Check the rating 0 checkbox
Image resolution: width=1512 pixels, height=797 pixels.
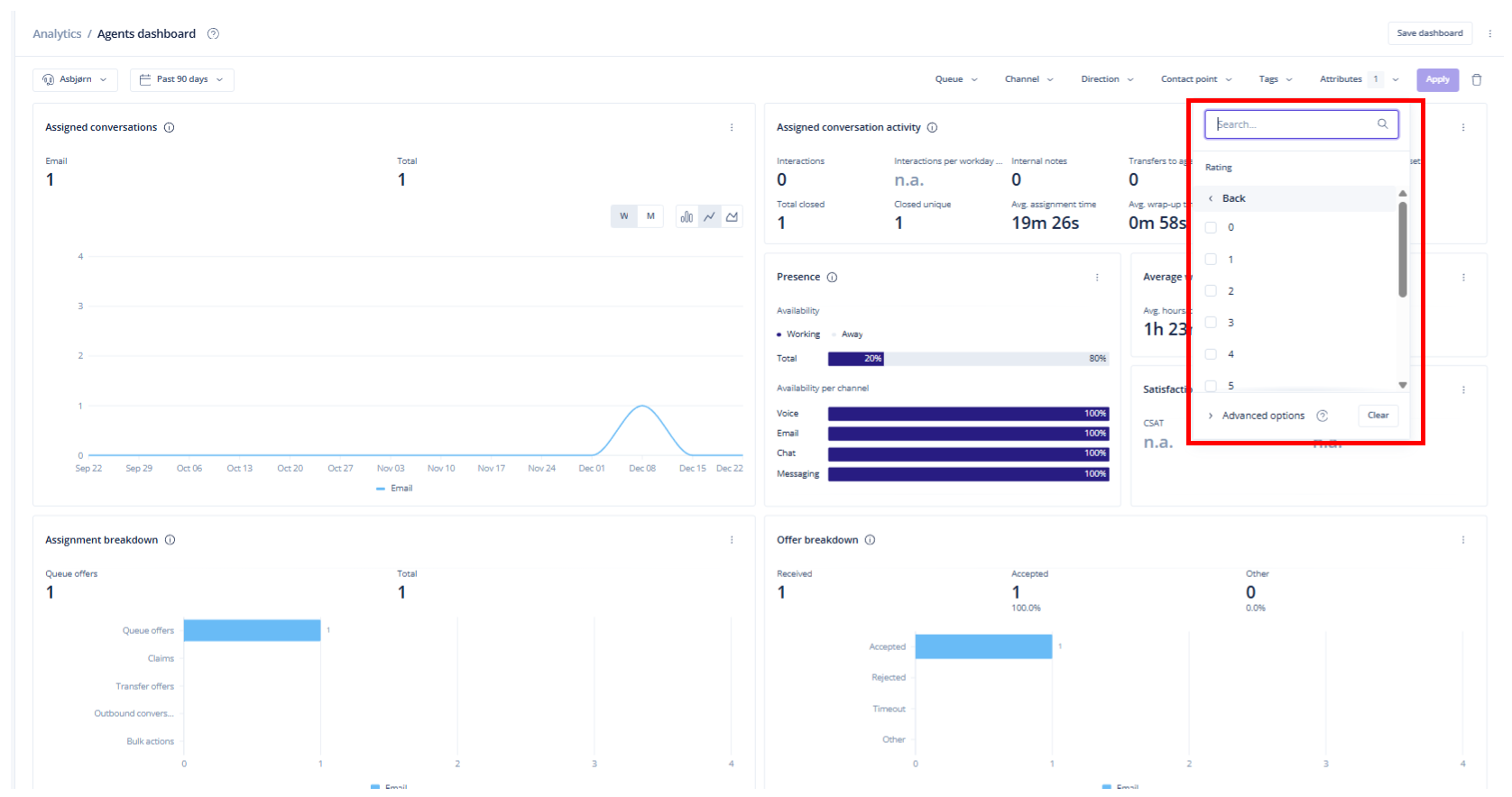(1212, 227)
